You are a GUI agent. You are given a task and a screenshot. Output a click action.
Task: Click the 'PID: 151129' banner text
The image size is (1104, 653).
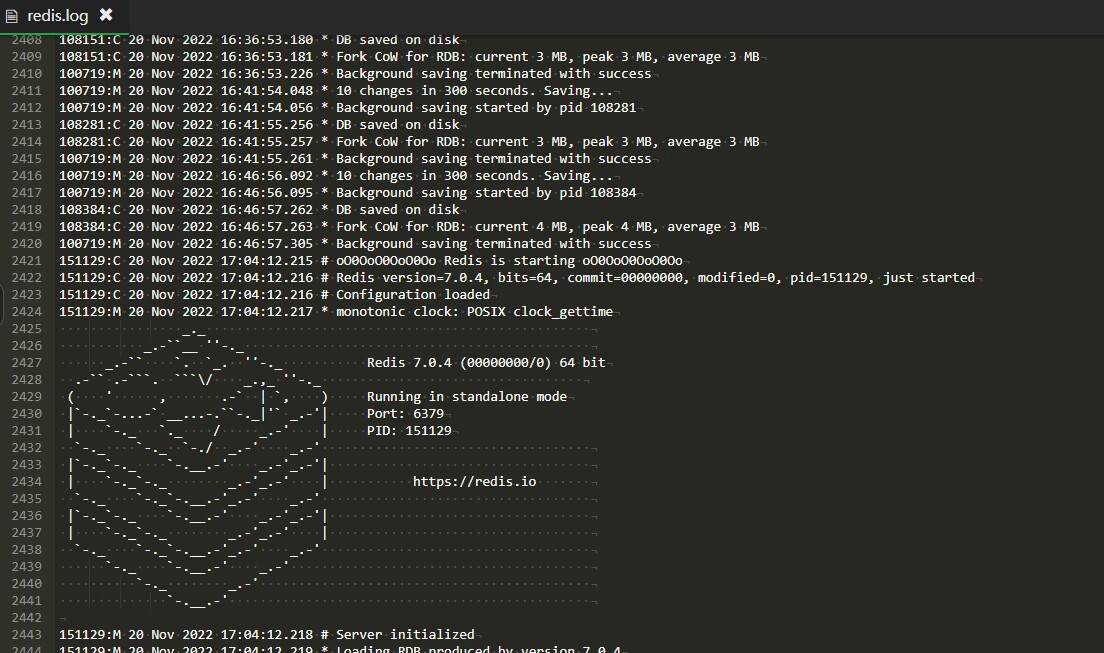tap(409, 430)
